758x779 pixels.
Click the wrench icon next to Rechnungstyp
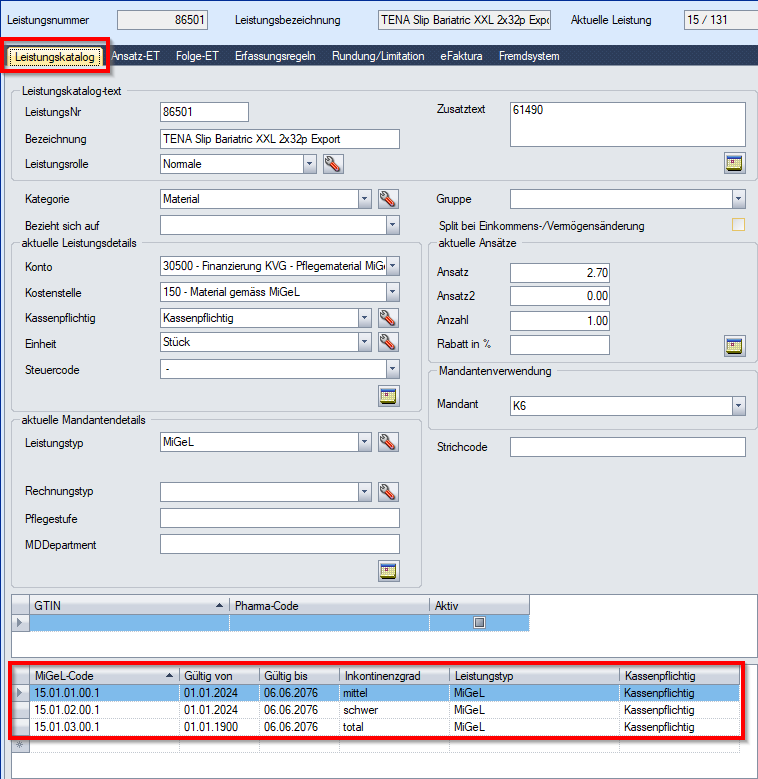point(388,491)
